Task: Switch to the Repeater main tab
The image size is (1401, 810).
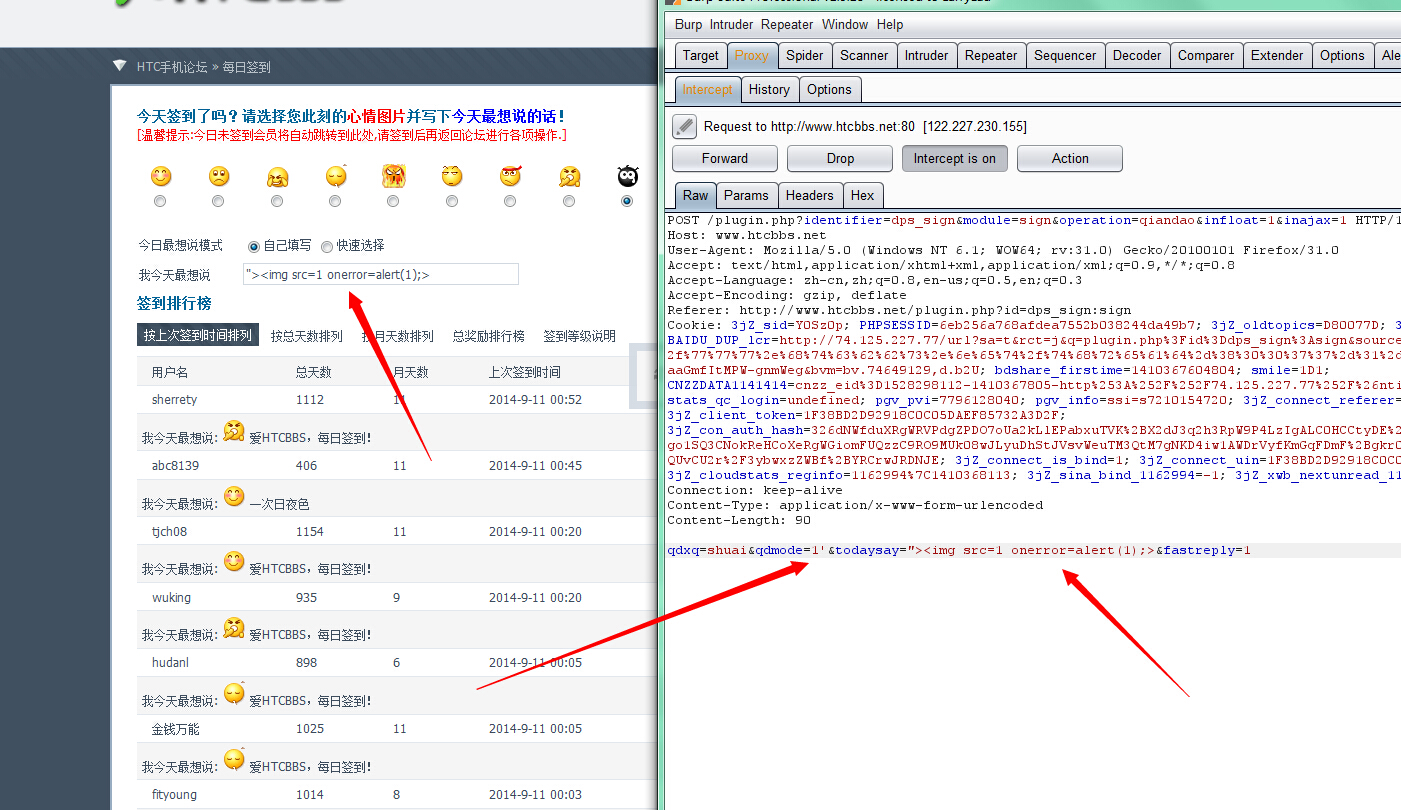Action: tap(991, 56)
